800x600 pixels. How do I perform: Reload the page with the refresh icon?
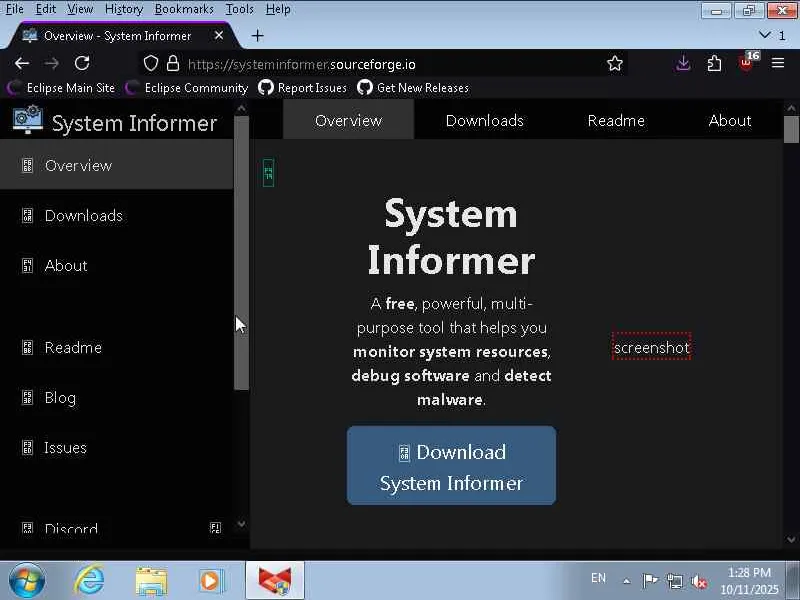(x=82, y=63)
